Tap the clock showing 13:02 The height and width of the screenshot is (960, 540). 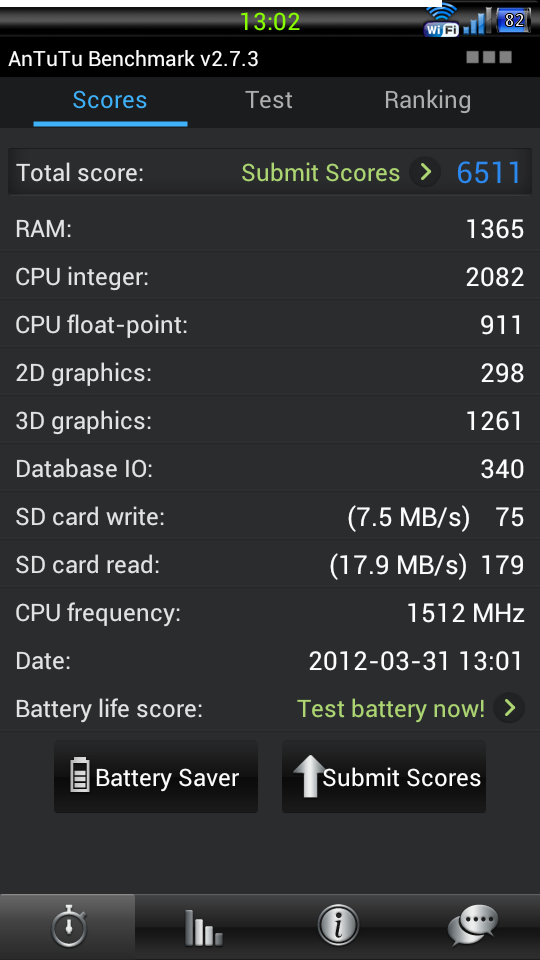(270, 22)
